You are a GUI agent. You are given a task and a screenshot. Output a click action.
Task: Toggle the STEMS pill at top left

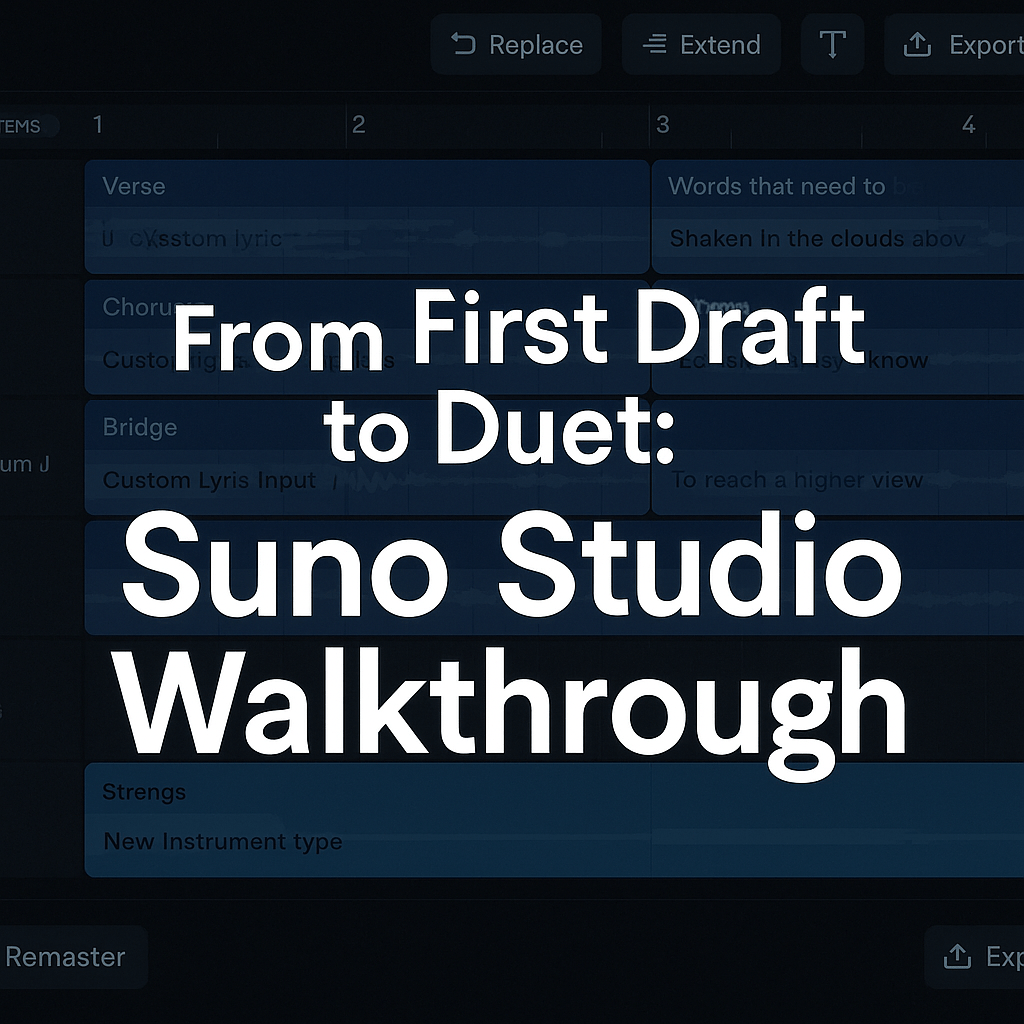pos(24,126)
